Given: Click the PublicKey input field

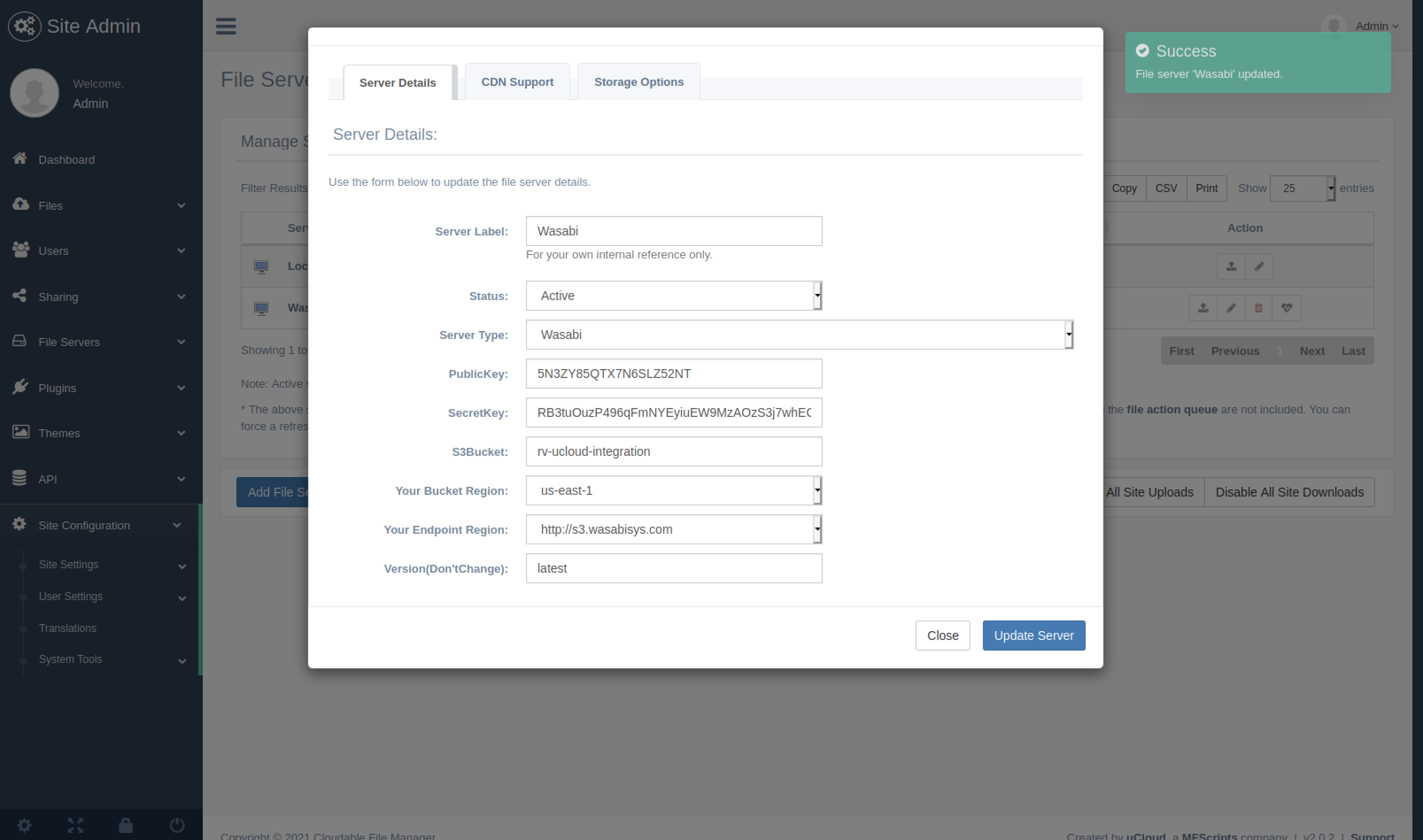Looking at the screenshot, I should coord(674,374).
